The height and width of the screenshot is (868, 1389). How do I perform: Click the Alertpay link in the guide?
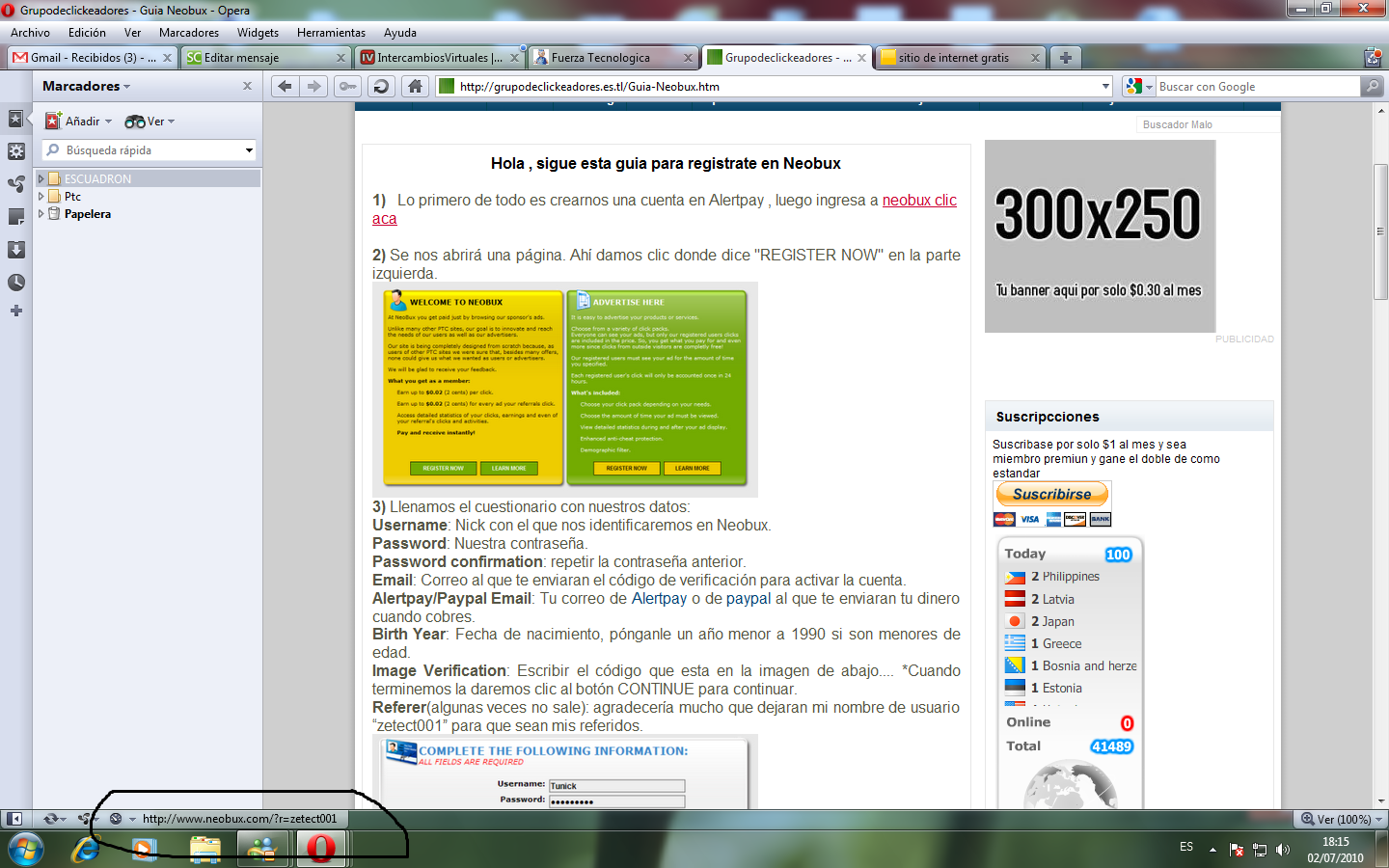point(659,598)
